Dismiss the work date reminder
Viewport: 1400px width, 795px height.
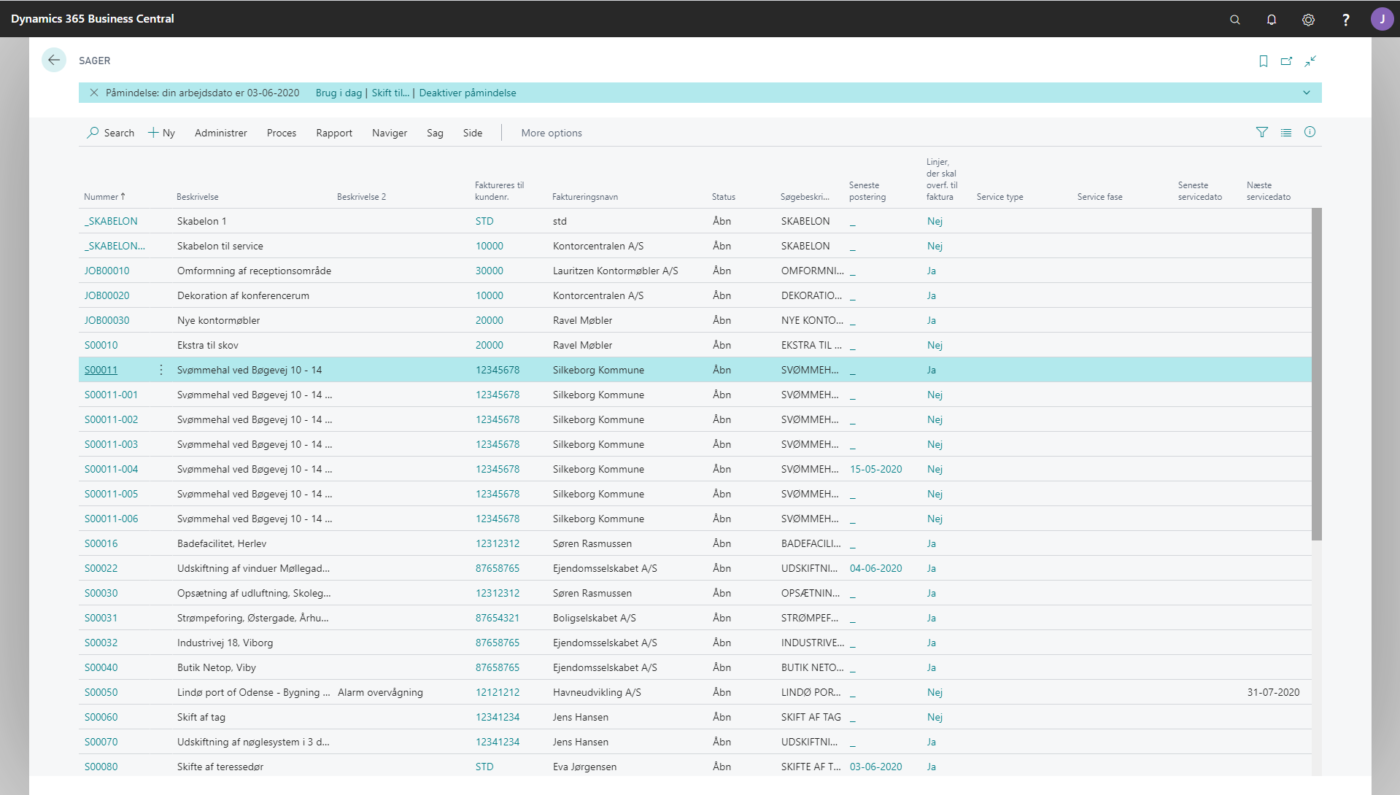coord(94,93)
